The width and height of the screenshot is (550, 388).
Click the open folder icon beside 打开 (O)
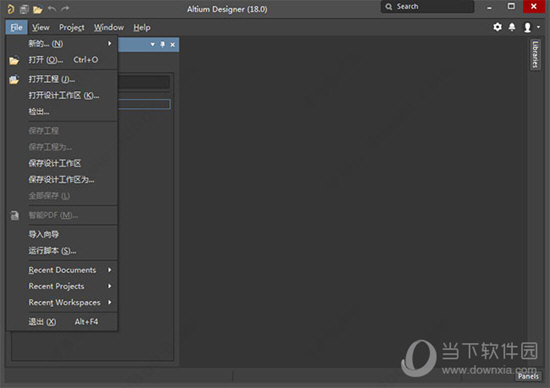click(x=14, y=61)
